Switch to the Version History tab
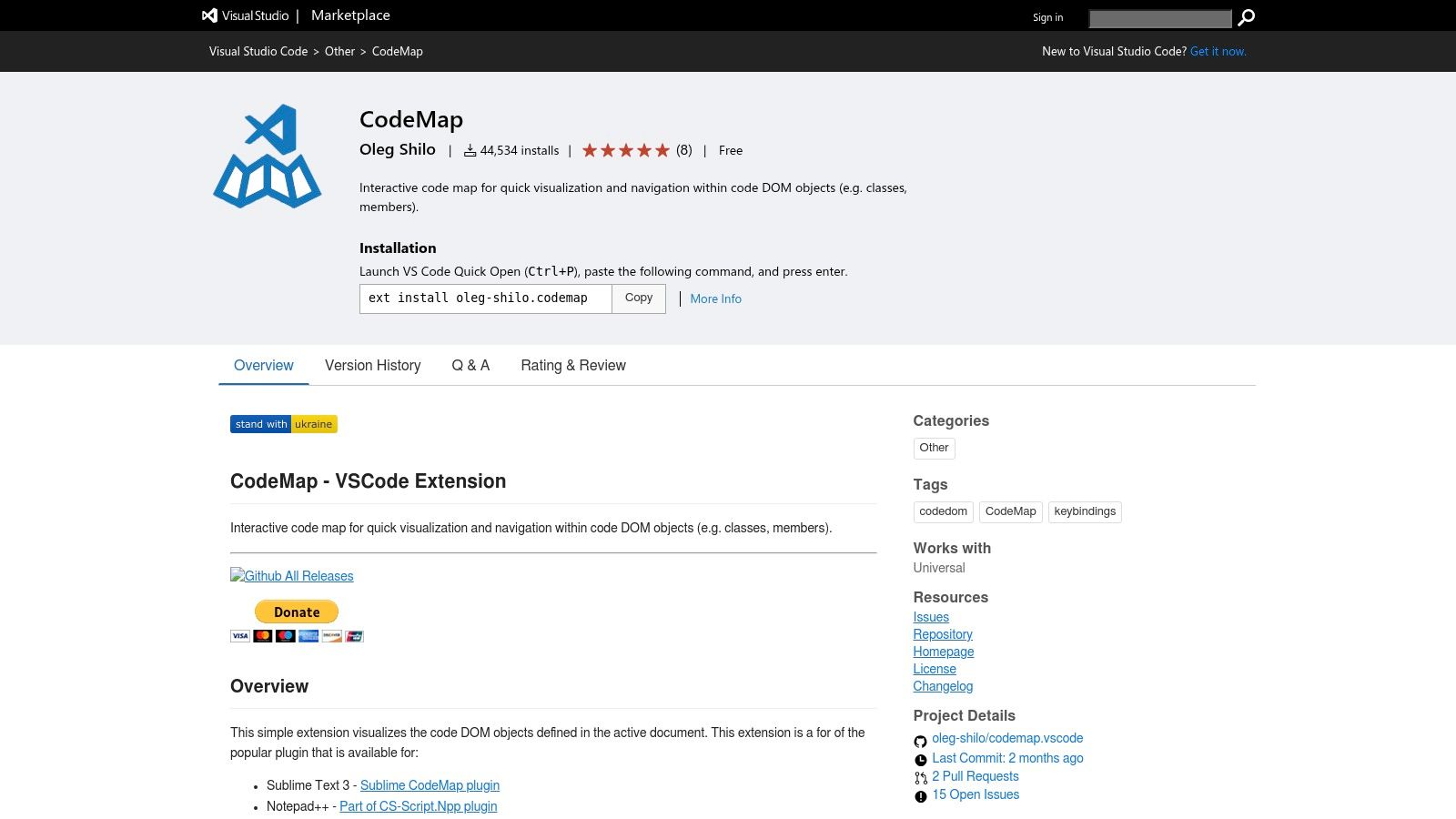The height and width of the screenshot is (819, 1456). (373, 365)
